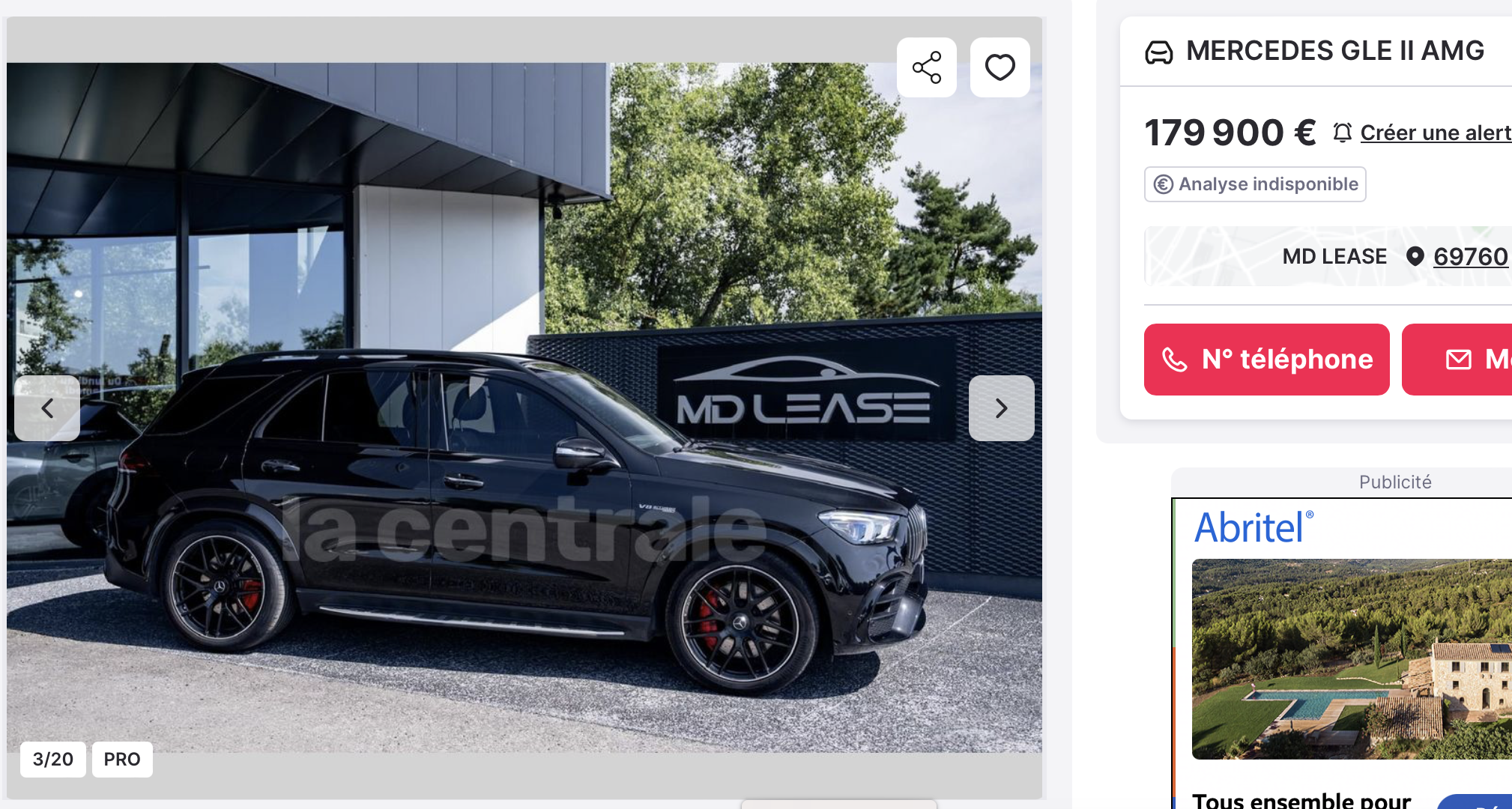
Task: Click MD LEASE seller name
Action: 1334,256
